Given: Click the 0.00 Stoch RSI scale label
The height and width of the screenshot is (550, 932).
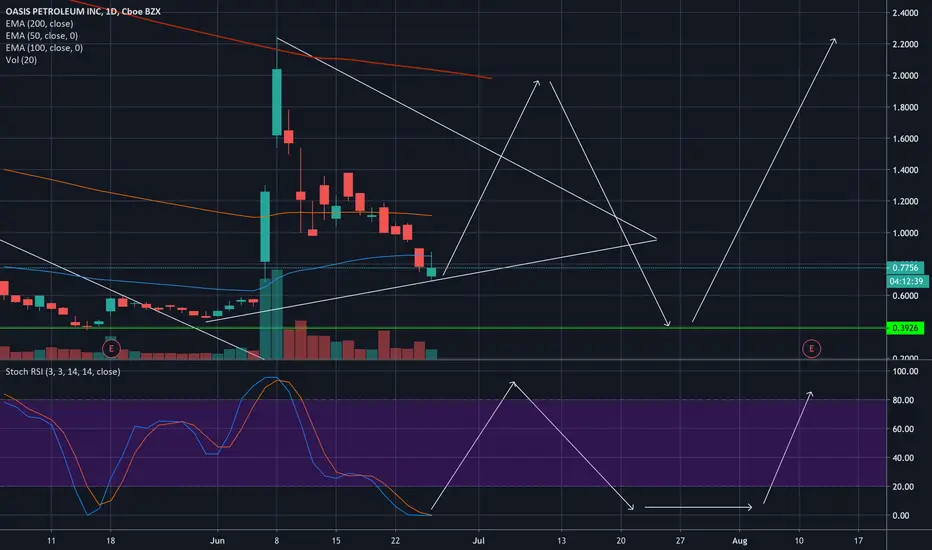Looking at the screenshot, I should point(901,516).
